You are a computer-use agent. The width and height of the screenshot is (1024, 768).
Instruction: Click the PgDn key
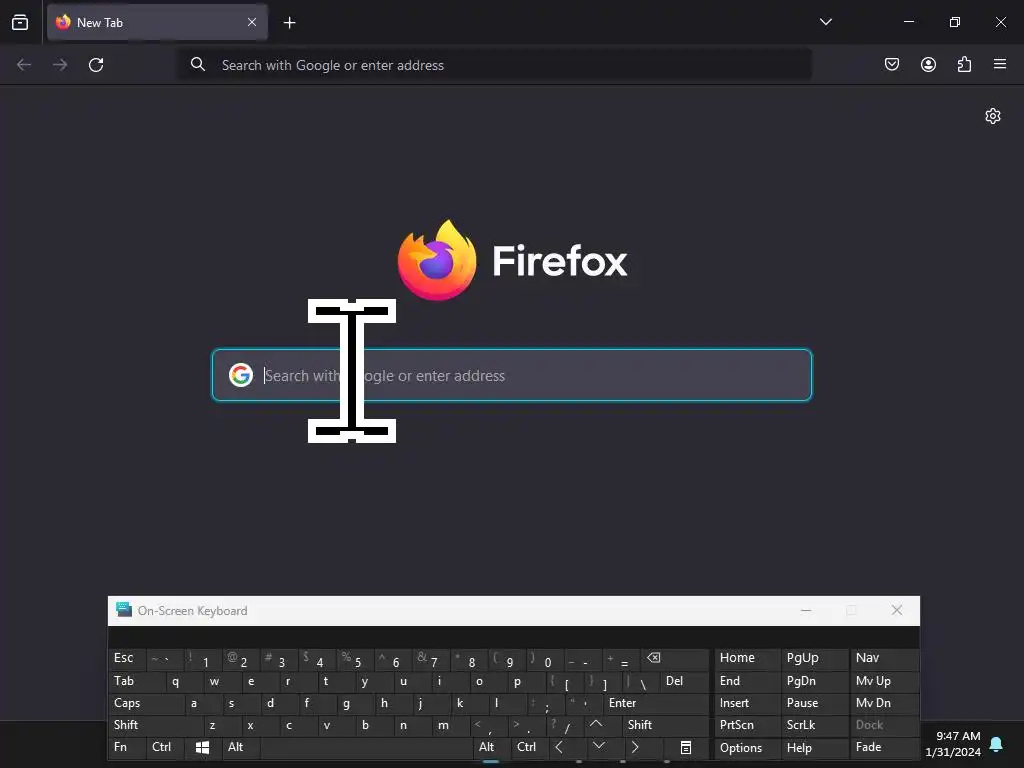click(x=814, y=681)
